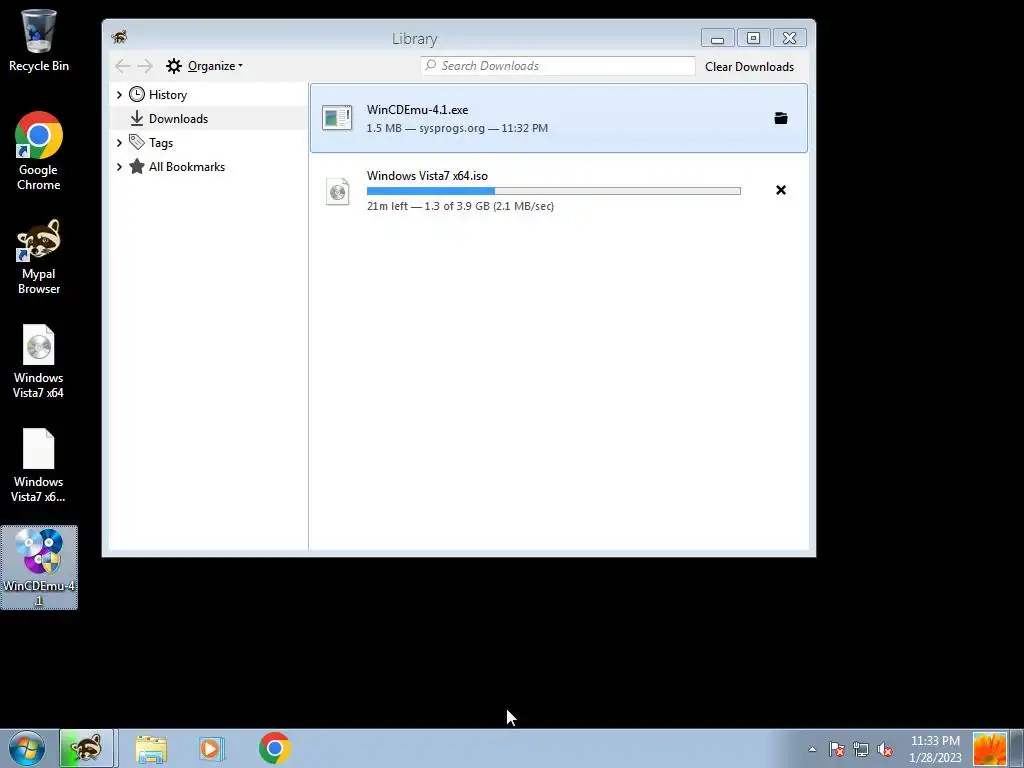The height and width of the screenshot is (768, 1024).
Task: Show hidden system tray icons
Action: [812, 749]
